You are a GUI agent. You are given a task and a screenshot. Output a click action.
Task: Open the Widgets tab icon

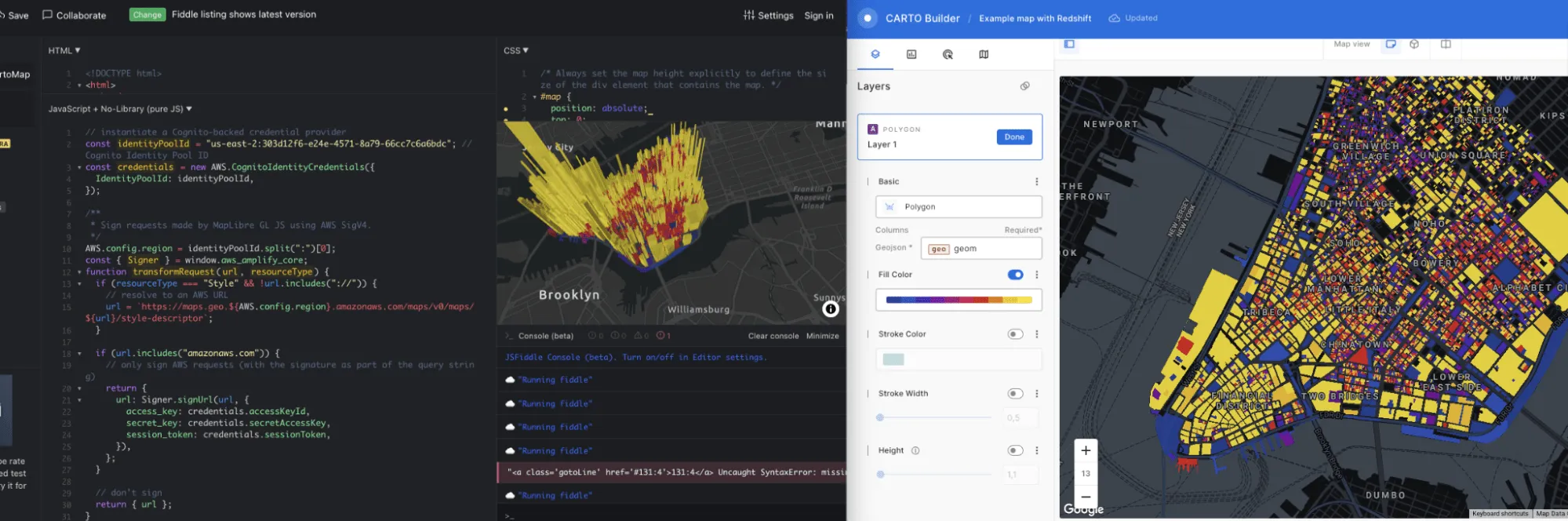coord(911,54)
